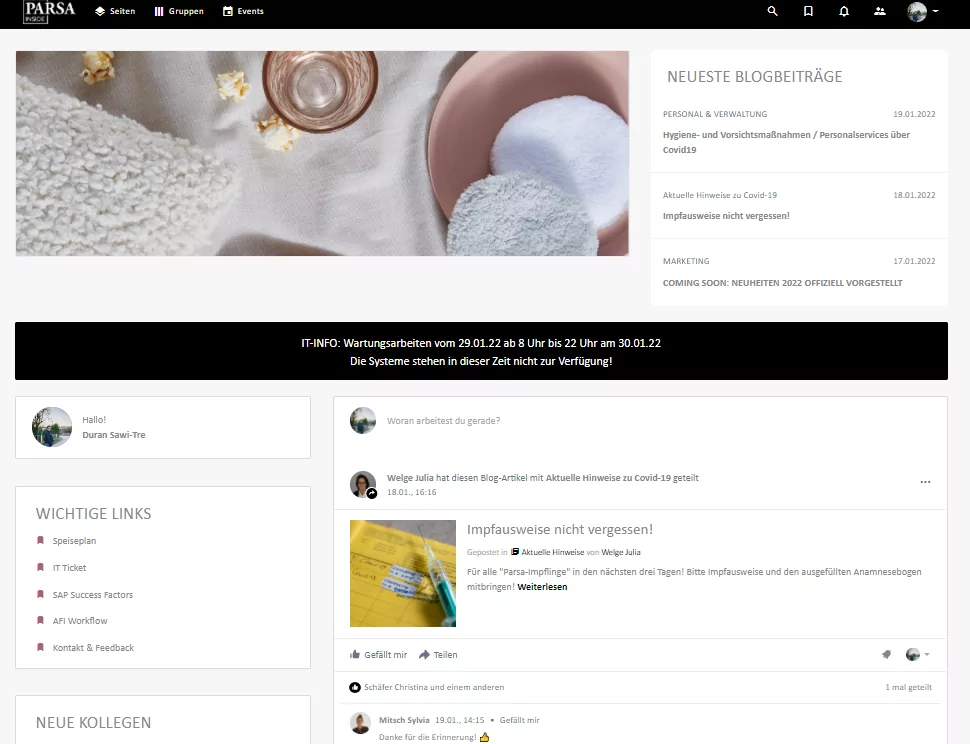Like Mitsch Sylvia's comment
The image size is (970, 744).
click(x=519, y=720)
